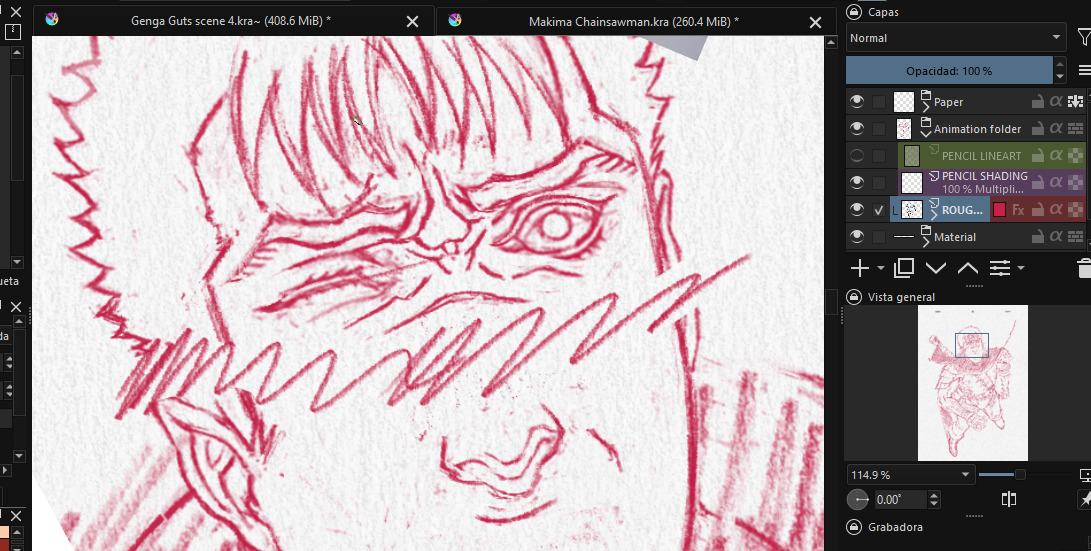Open the layers panel hamburger options menu
Viewport: 1091px width, 551px height.
pyautogui.click(x=1084, y=70)
